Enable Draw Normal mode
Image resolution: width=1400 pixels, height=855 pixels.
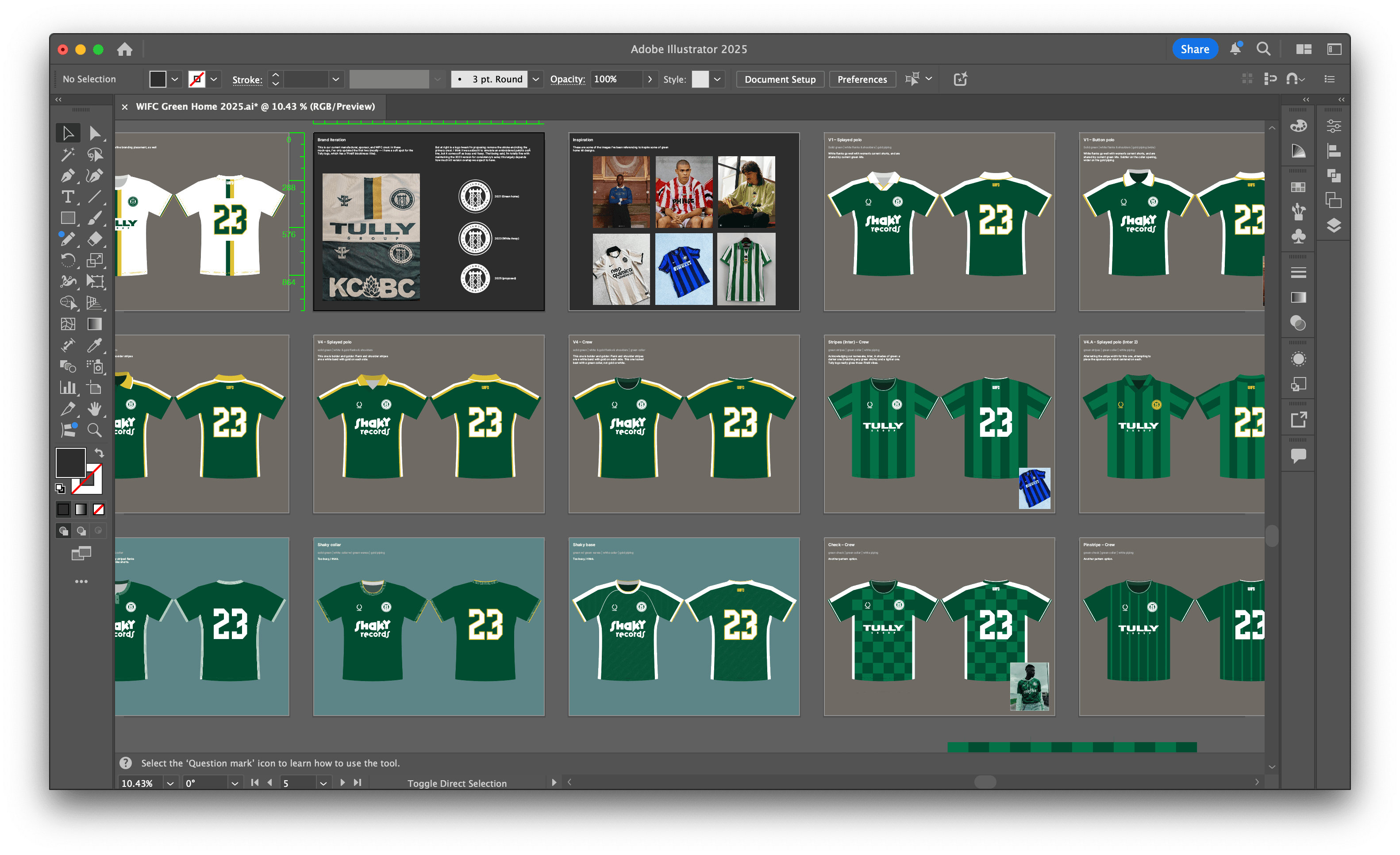(x=64, y=531)
